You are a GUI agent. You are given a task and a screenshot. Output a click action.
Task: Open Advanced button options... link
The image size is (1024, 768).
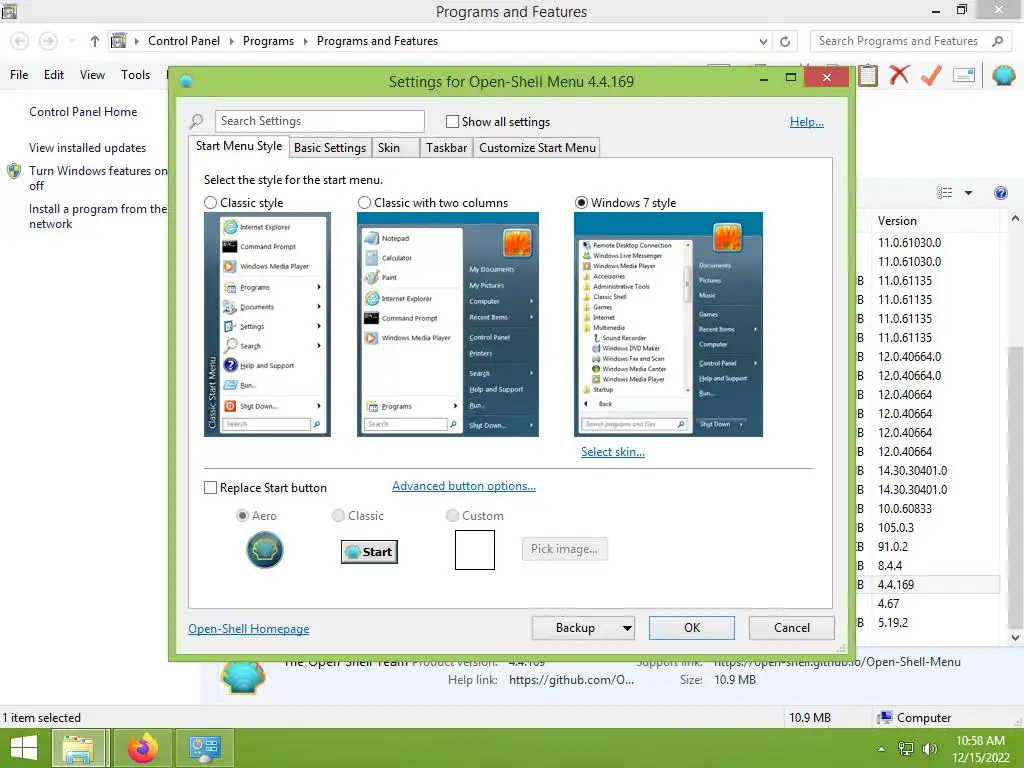pos(464,486)
